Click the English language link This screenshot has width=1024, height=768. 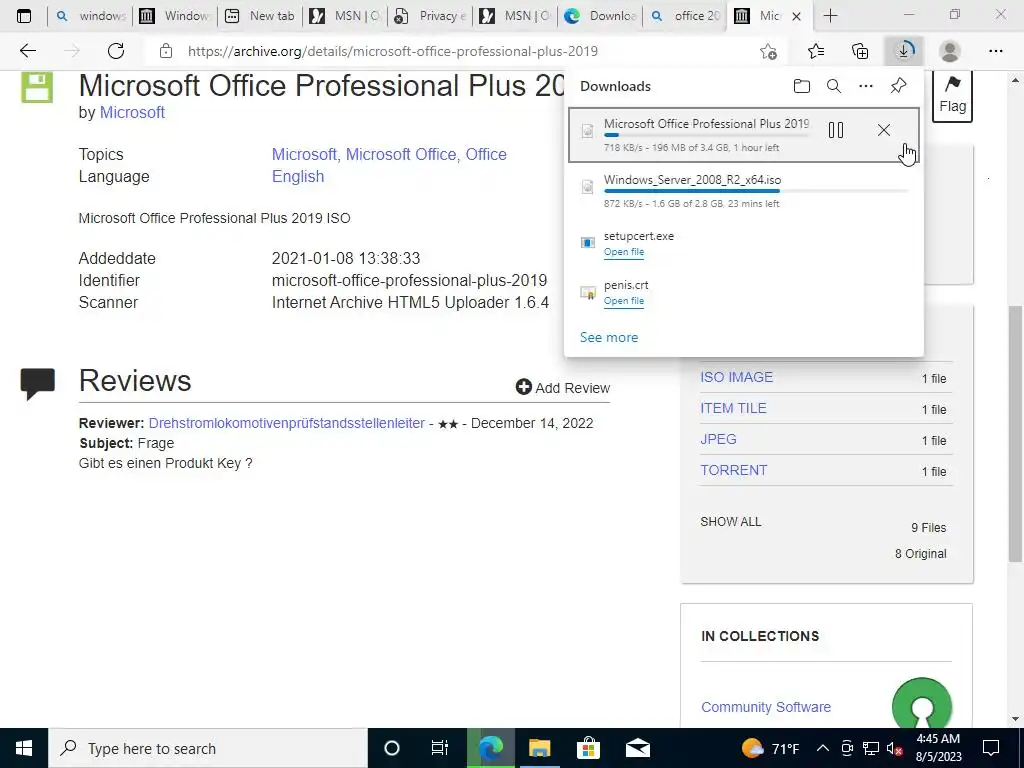(x=298, y=176)
